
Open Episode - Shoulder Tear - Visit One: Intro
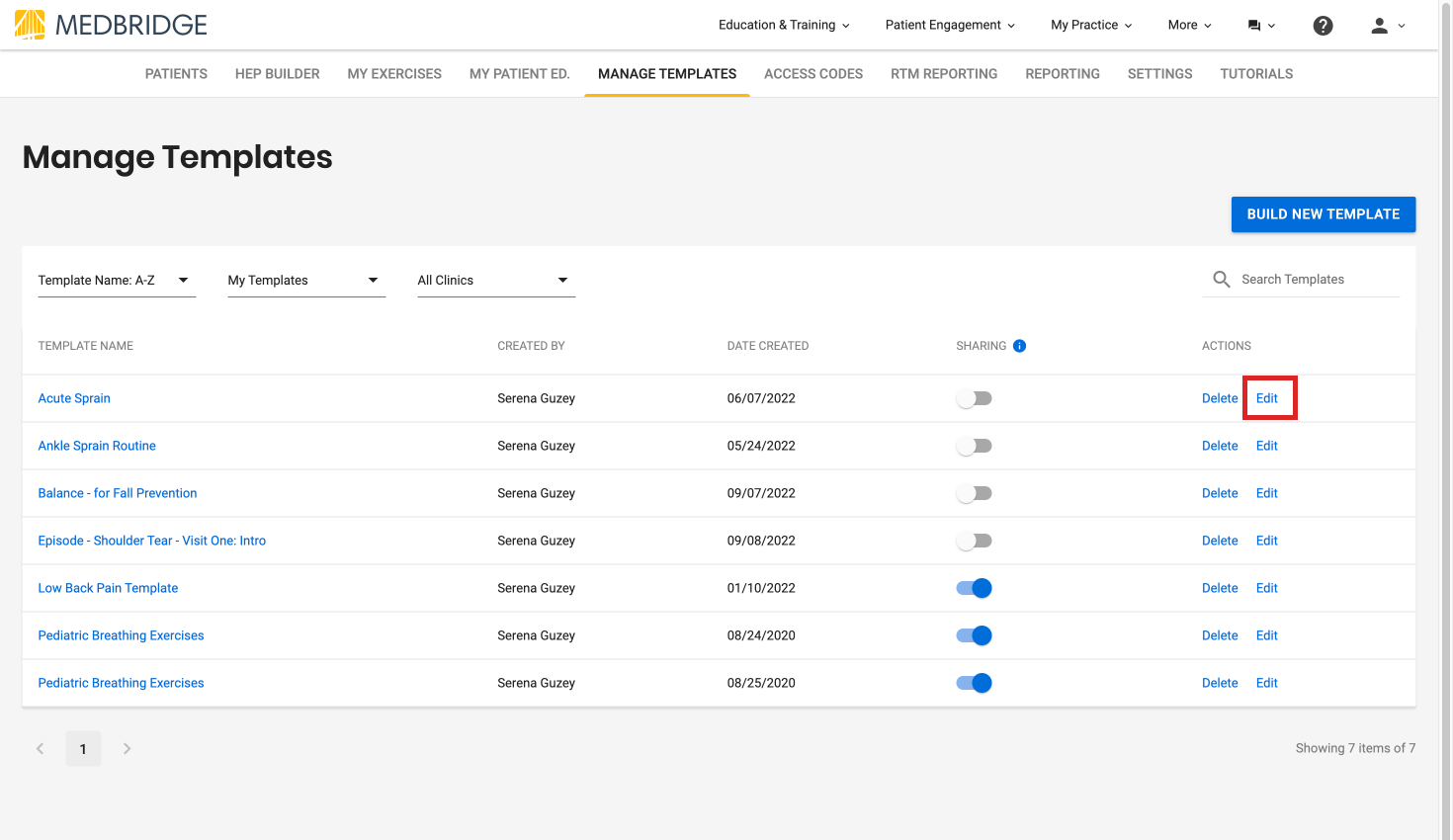tap(152, 541)
